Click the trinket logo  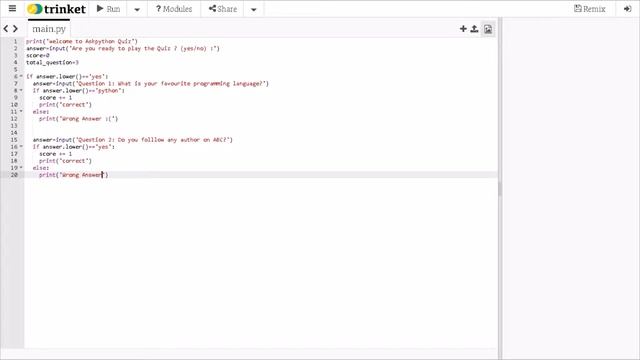pos(56,9)
